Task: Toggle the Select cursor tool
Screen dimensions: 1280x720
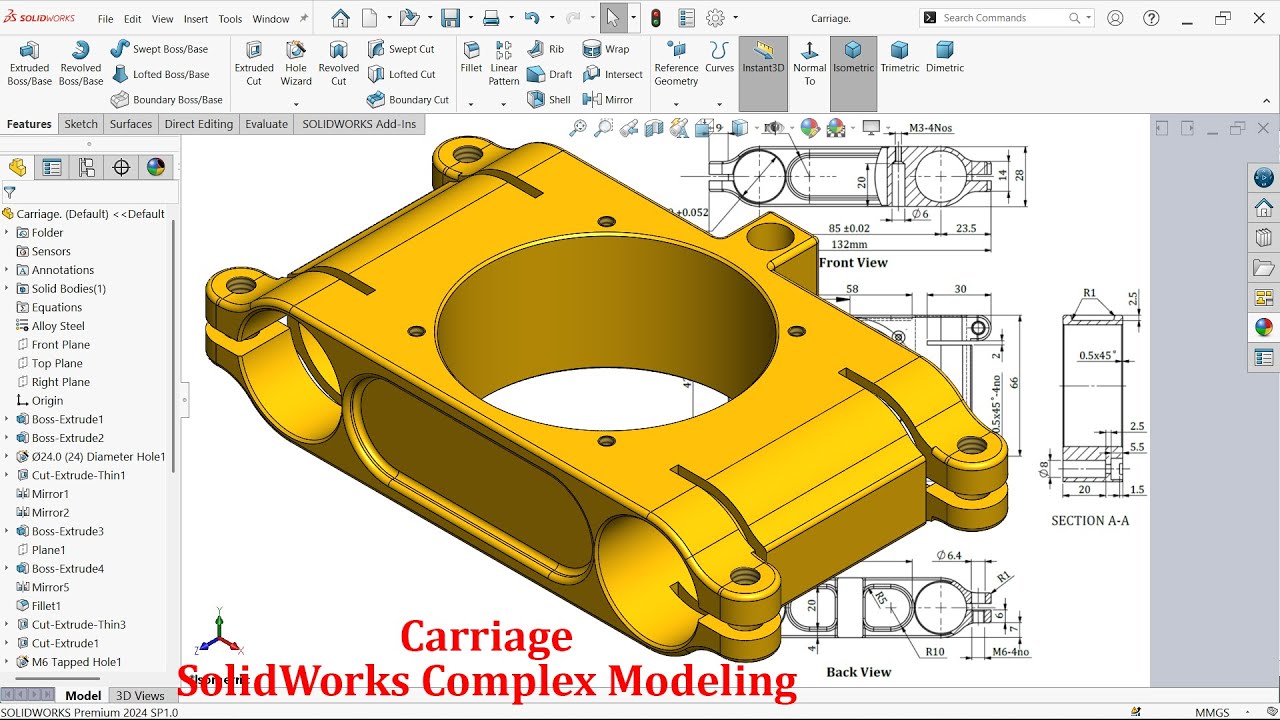Action: 613,18
